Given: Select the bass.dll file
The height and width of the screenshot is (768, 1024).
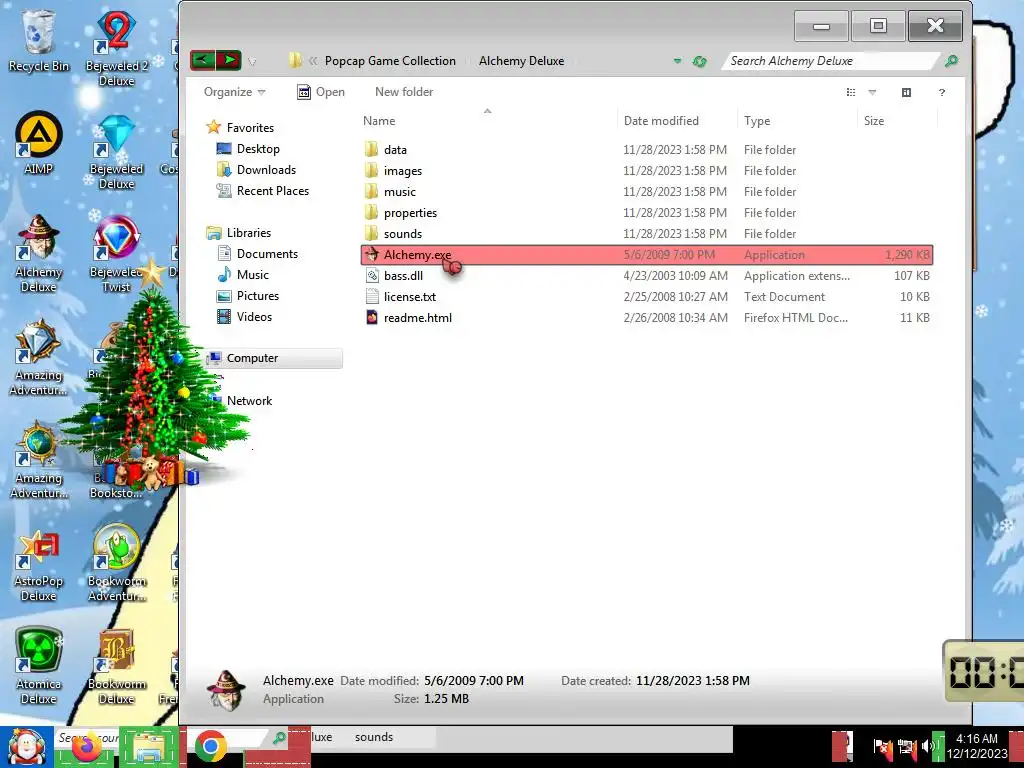Looking at the screenshot, I should click(647, 276).
